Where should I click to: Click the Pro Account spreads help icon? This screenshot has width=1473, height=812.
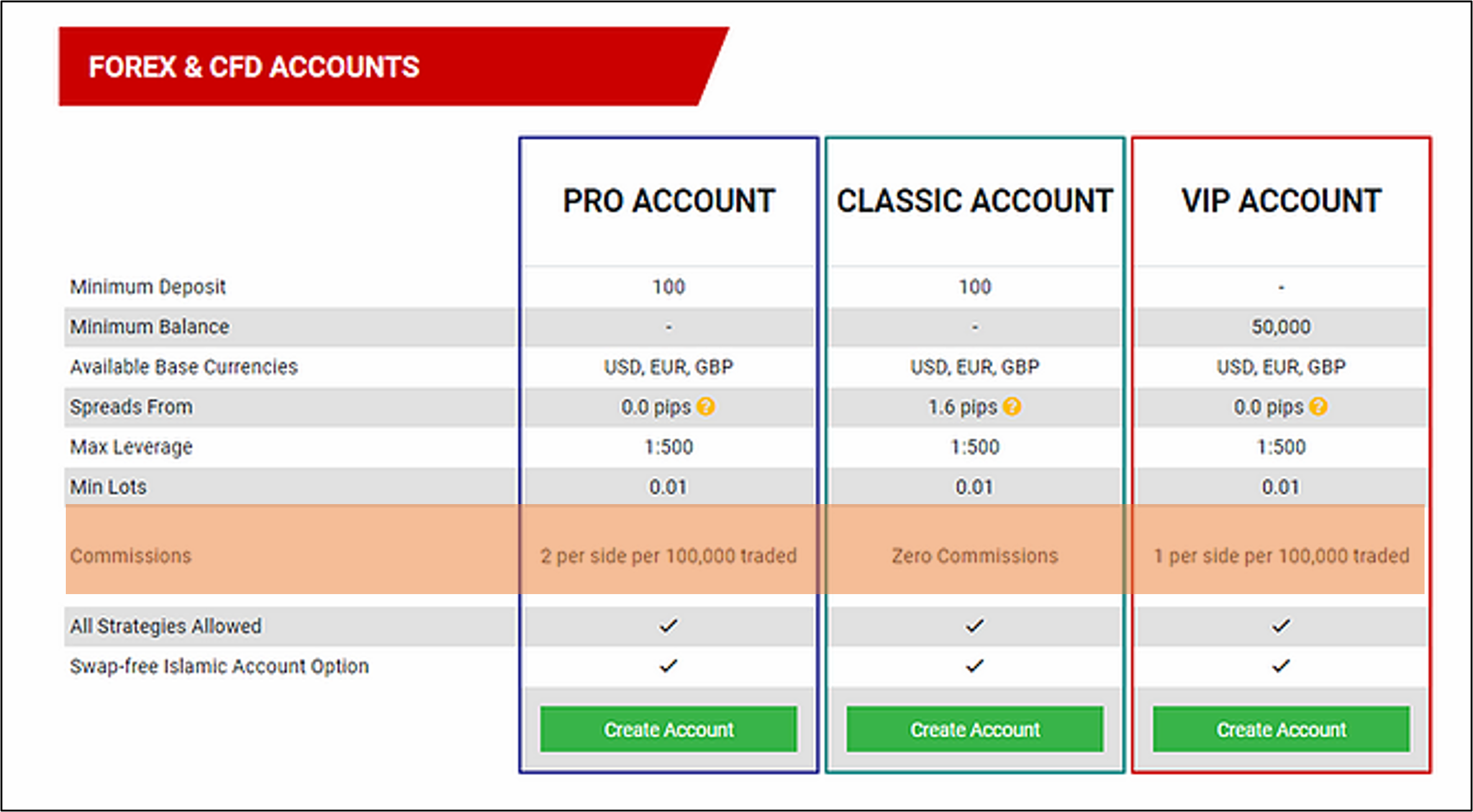pyautogui.click(x=705, y=407)
